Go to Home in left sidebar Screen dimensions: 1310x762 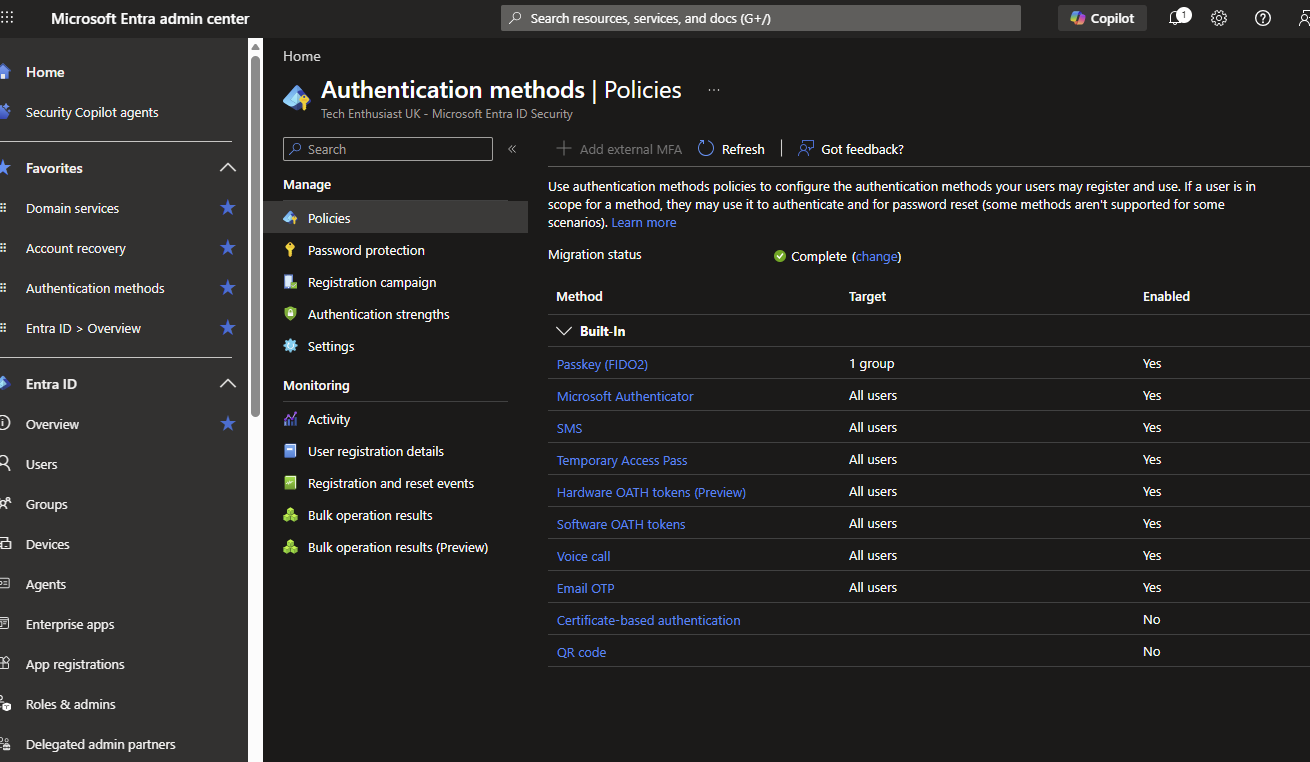[x=45, y=72]
